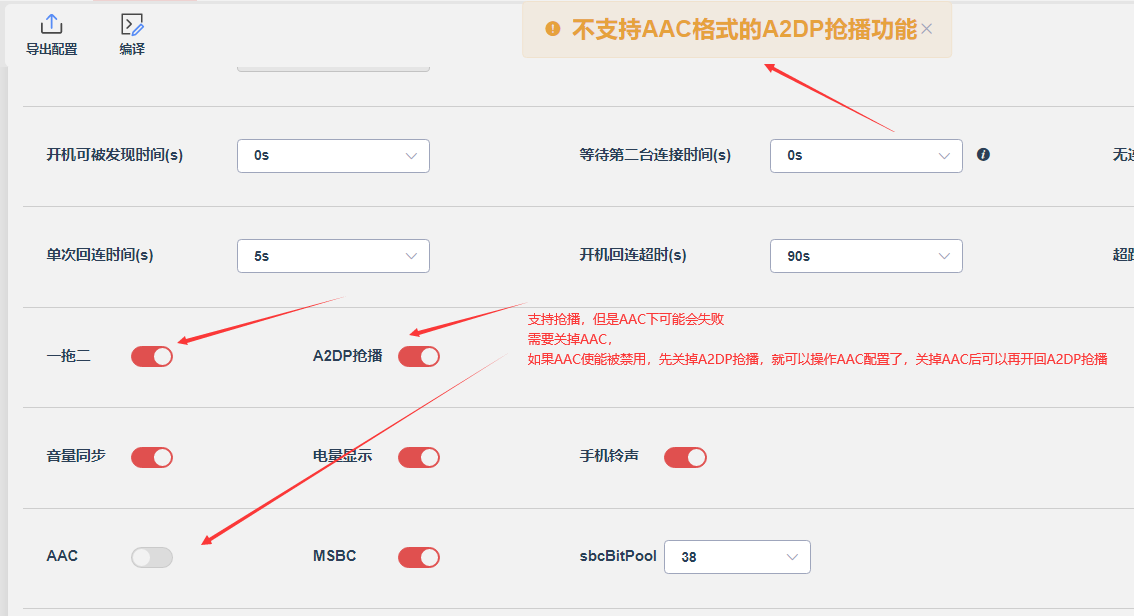Click the 一拖二 label text

69,356
